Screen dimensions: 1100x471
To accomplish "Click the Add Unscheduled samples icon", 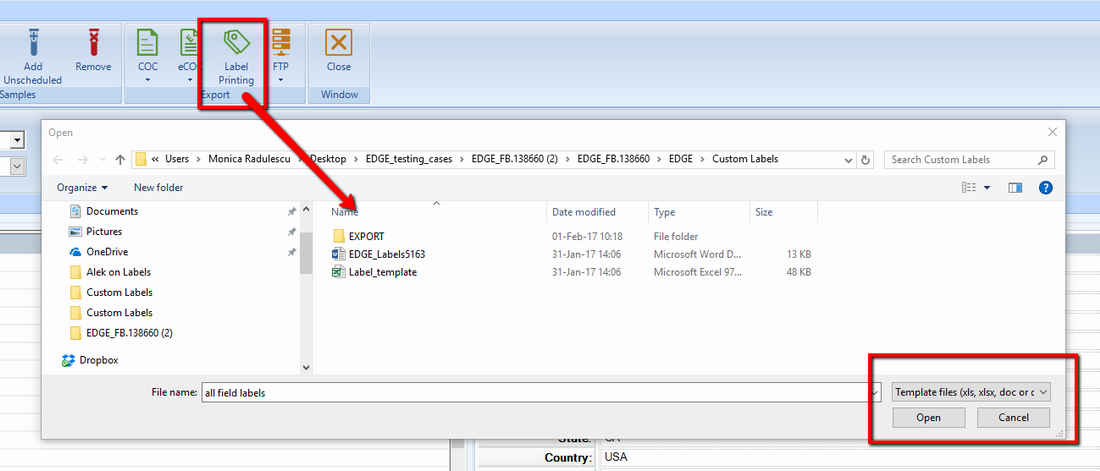I will [32, 43].
